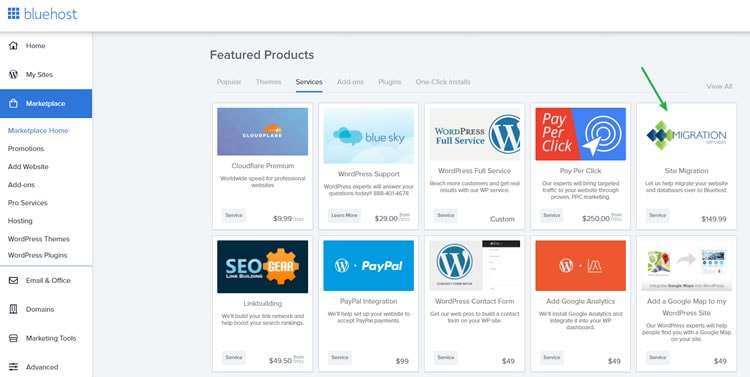The height and width of the screenshot is (377, 750).
Task: Click the View All link
Action: pos(719,87)
